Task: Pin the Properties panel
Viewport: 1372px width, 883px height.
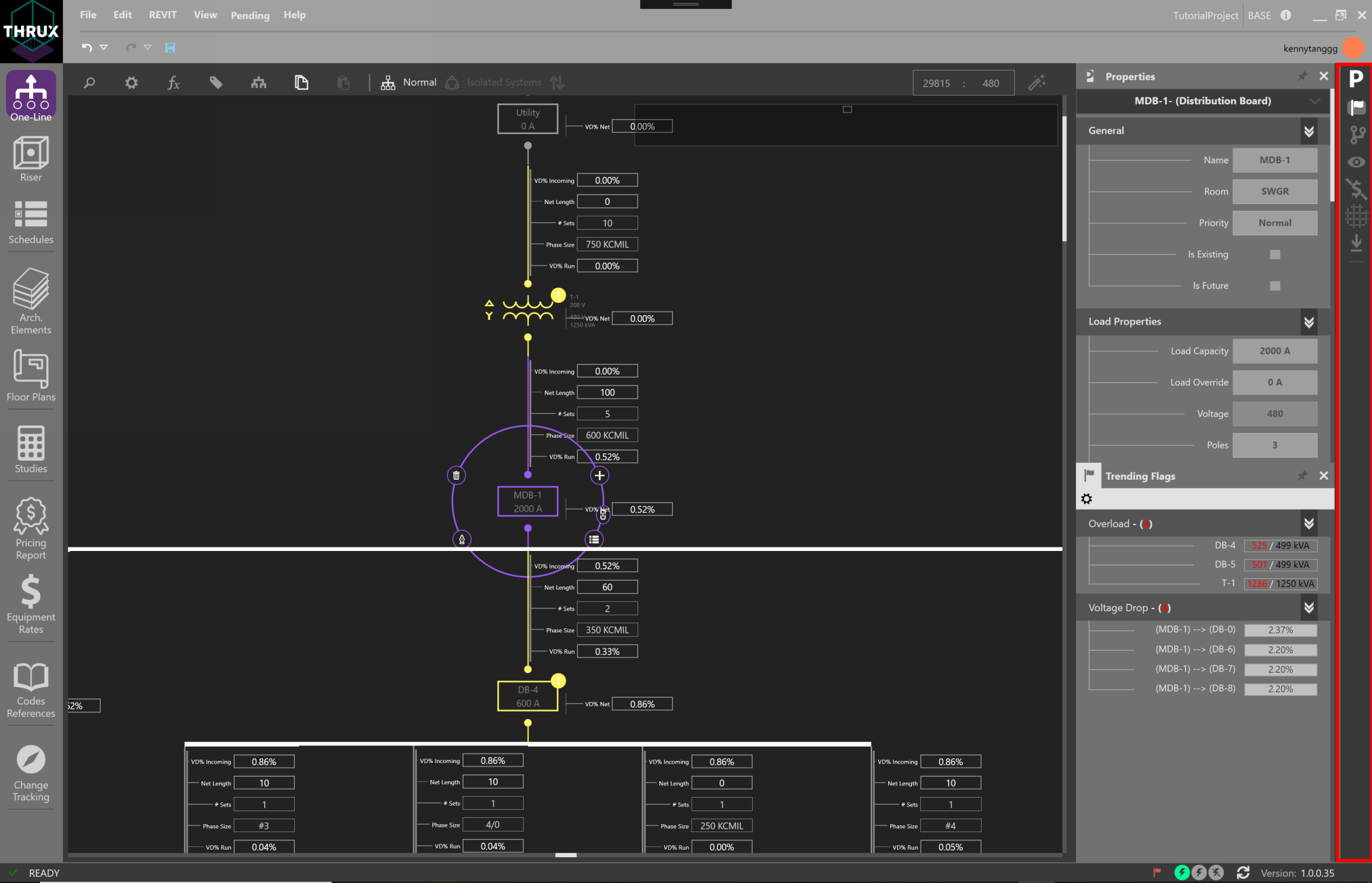Action: point(1302,76)
